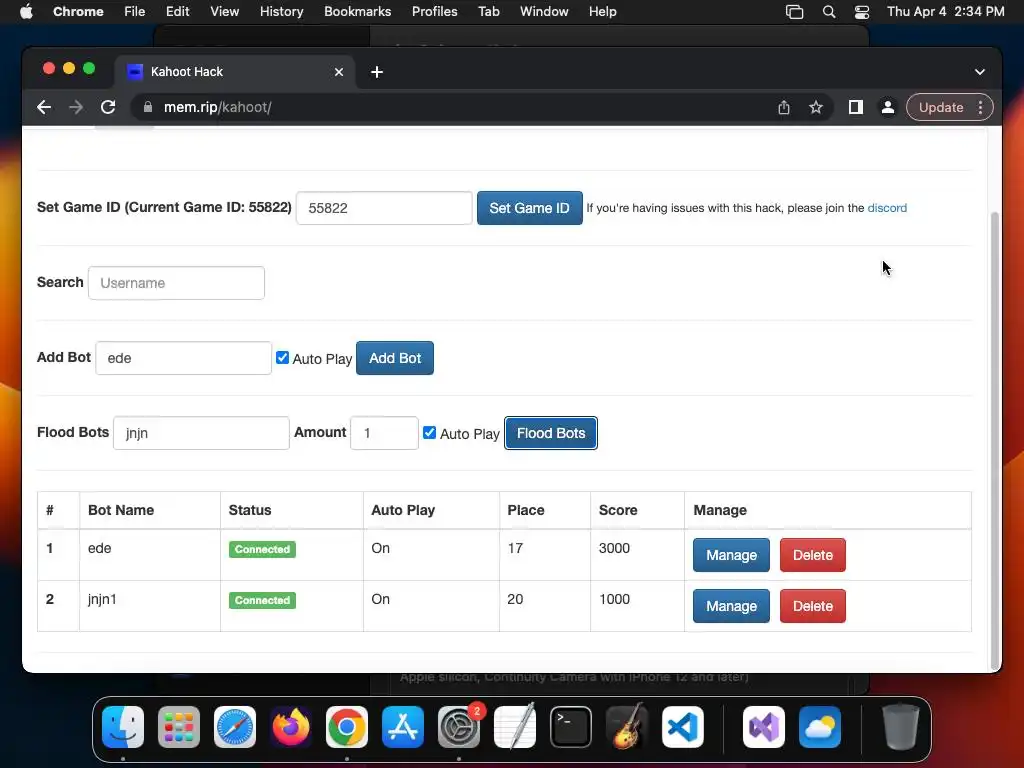
Task: Click the Username search field
Action: 176,283
